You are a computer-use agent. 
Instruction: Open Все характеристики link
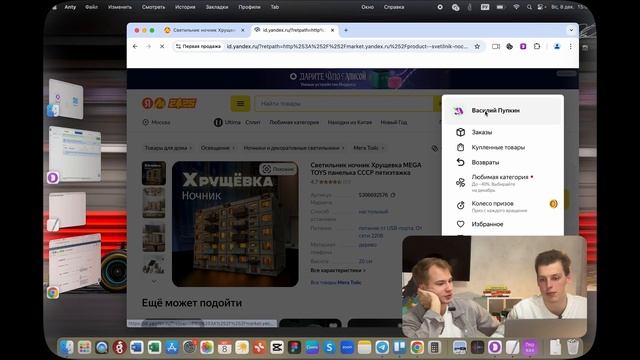(x=338, y=270)
